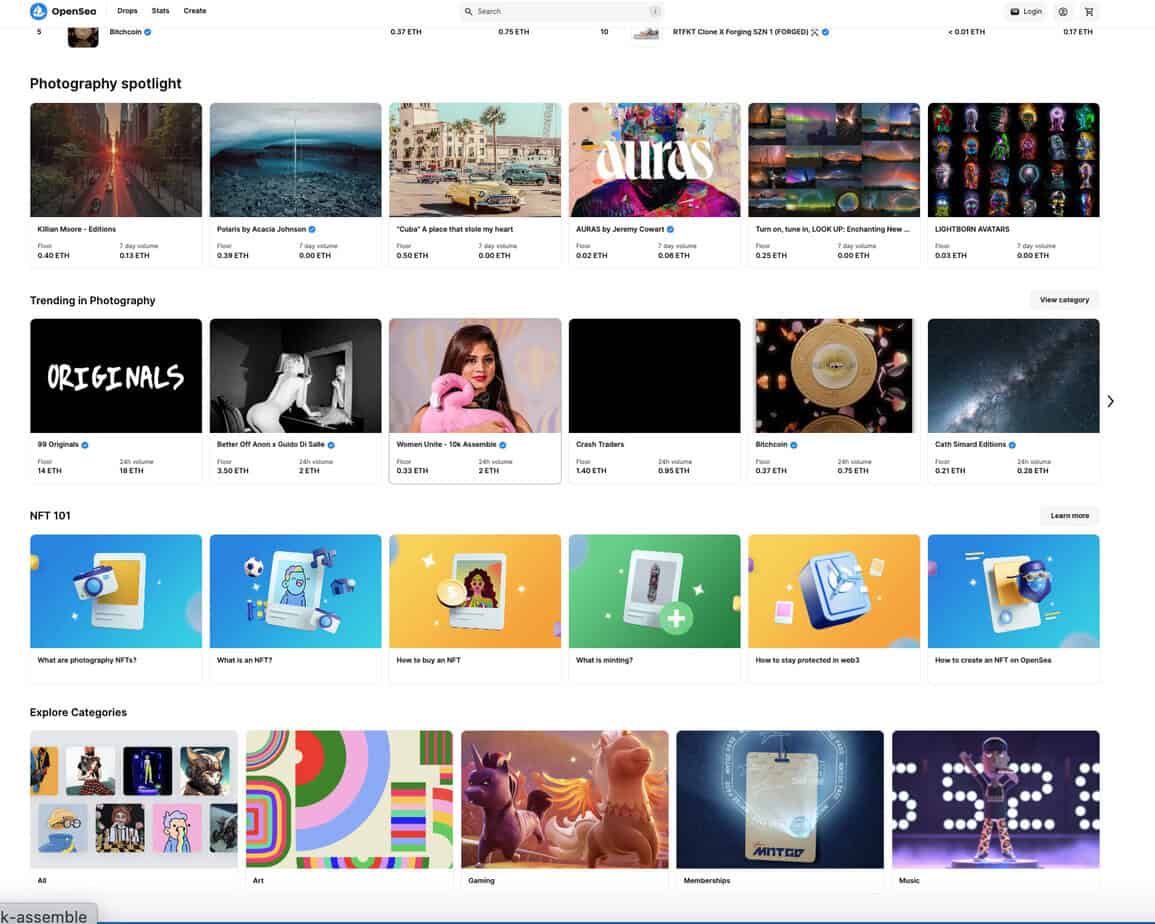Open the shopping cart icon
This screenshot has width=1155, height=924.
(1089, 12)
